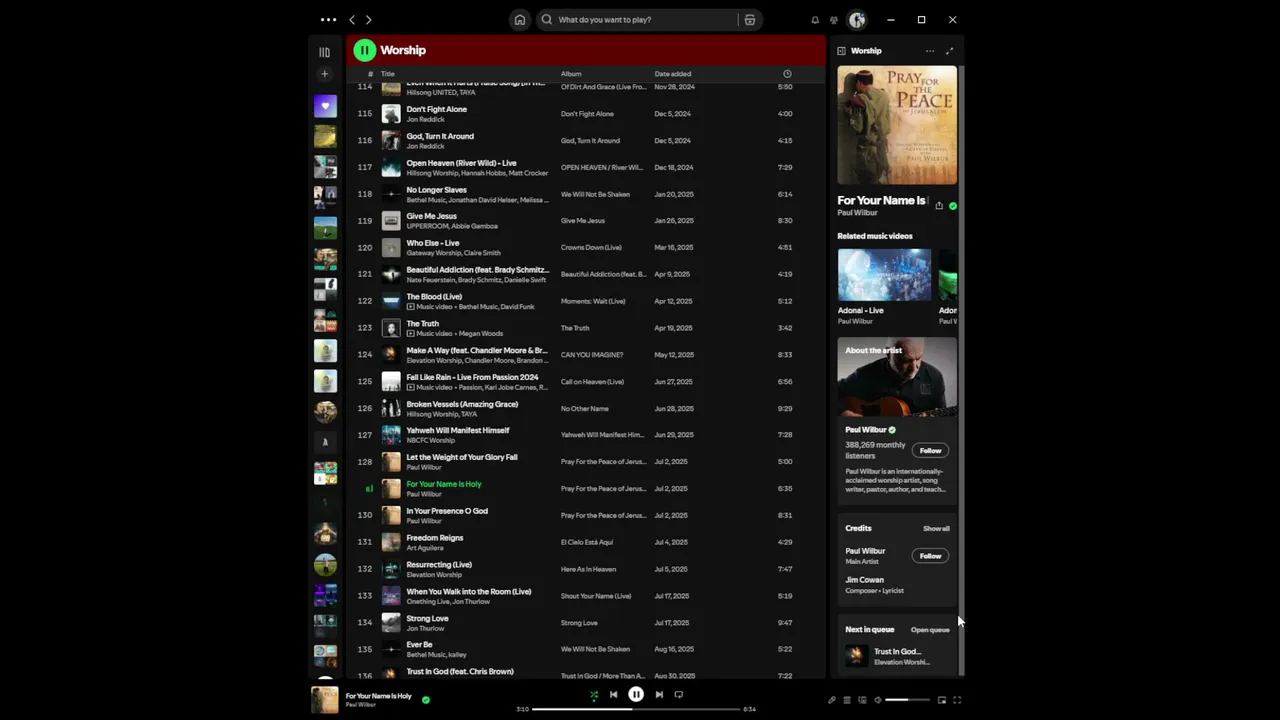
Task: Open more options in Worship panel
Action: pyautogui.click(x=930, y=51)
